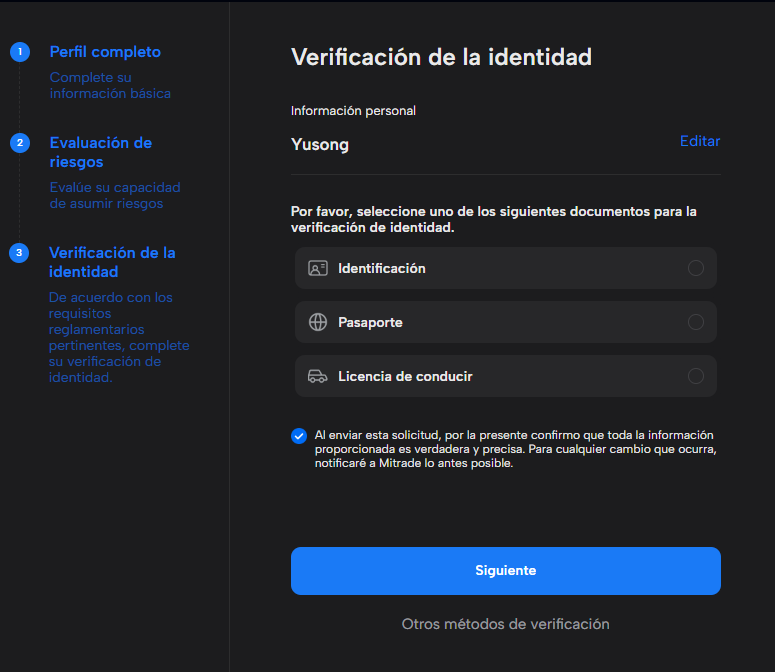The image size is (775, 672).
Task: Click the car icon for Licencia de conducir
Action: pyautogui.click(x=318, y=376)
